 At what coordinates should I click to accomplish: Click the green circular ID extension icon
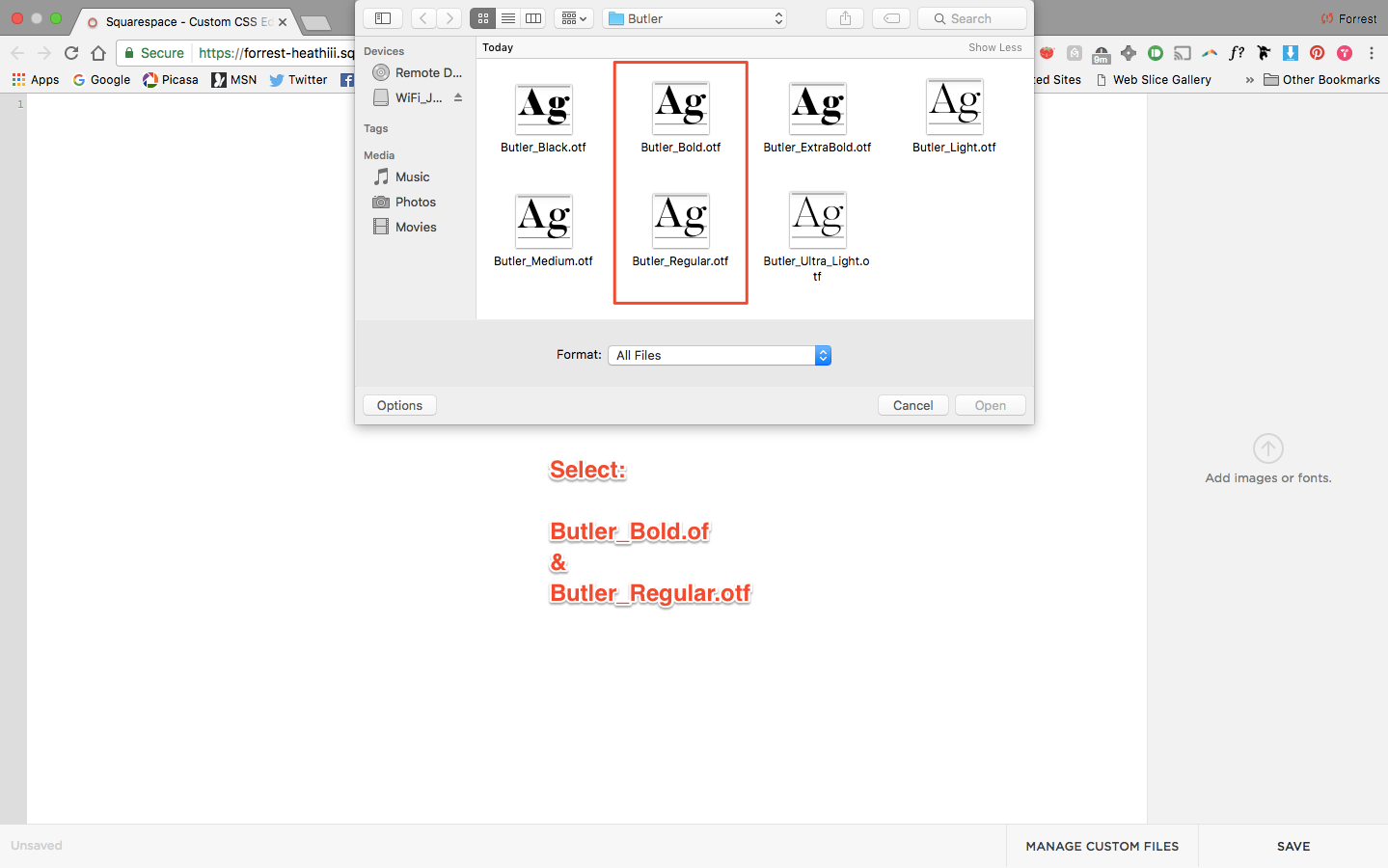click(x=1156, y=53)
